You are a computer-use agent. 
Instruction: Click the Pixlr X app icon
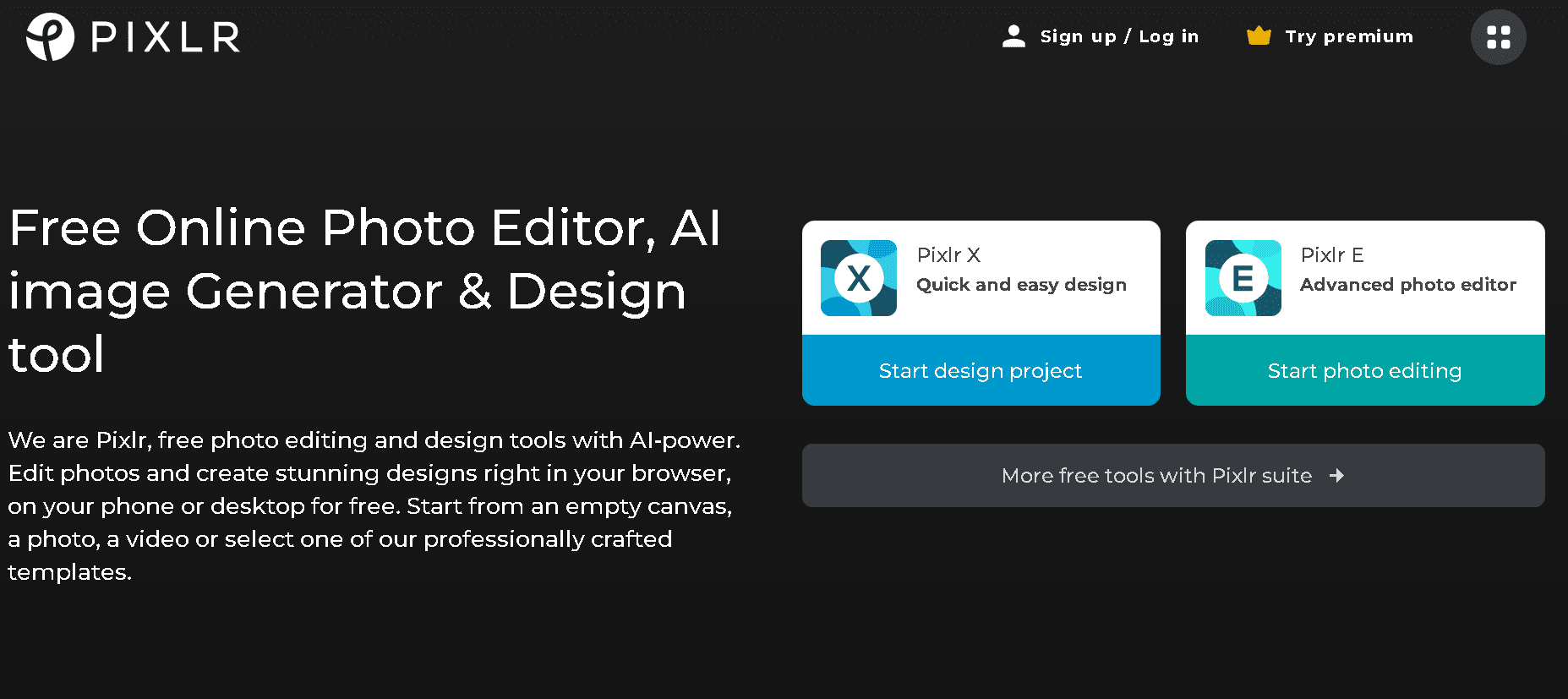859,278
